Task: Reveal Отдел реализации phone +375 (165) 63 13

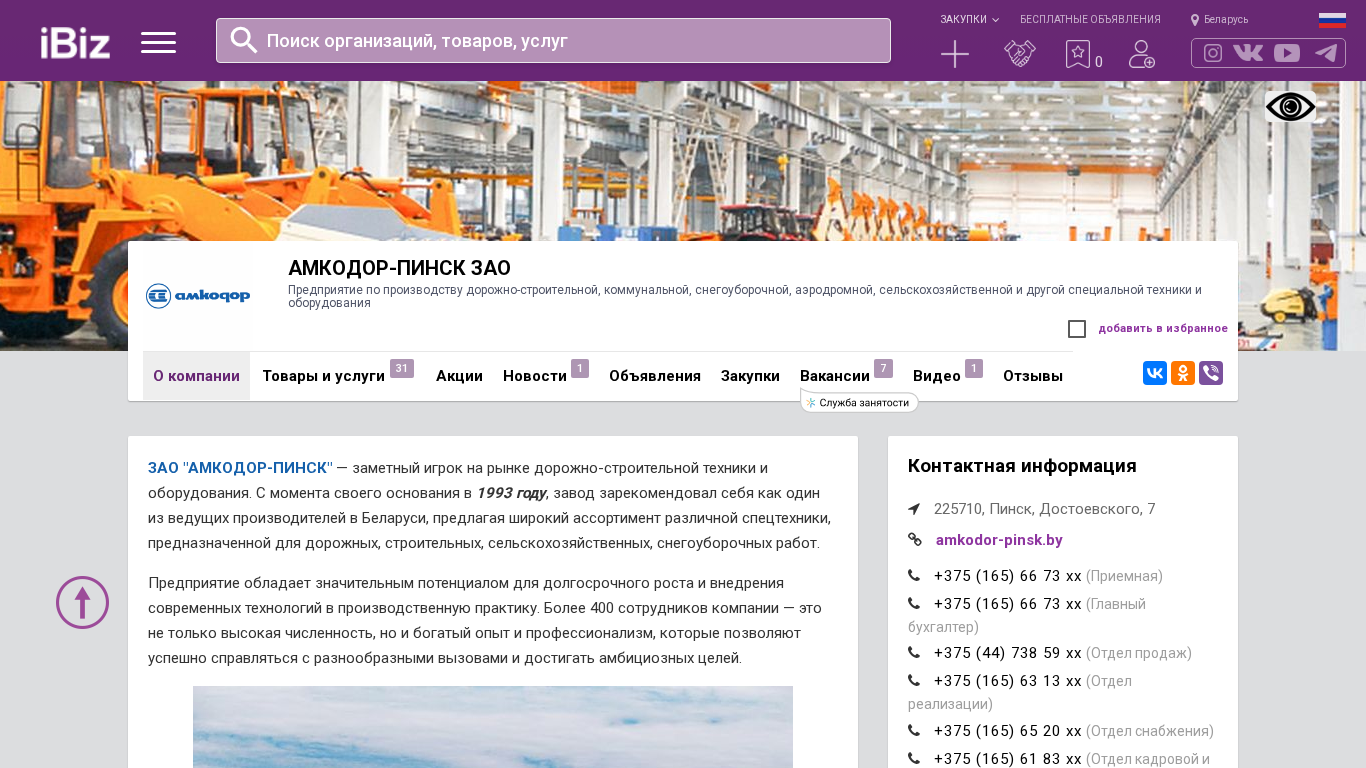Action: [1008, 681]
